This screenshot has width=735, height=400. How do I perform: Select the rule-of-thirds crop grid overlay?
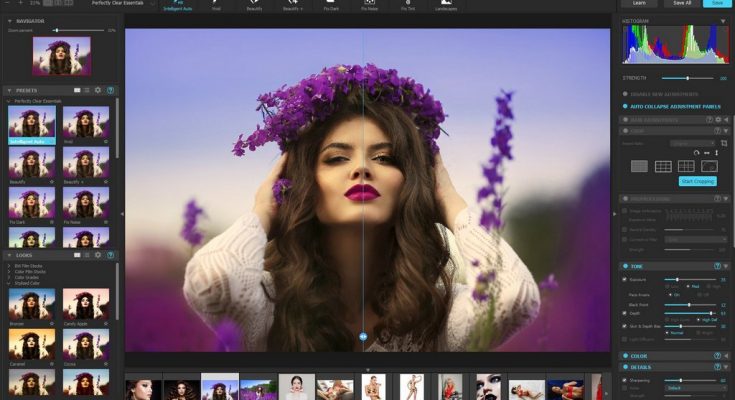662,166
